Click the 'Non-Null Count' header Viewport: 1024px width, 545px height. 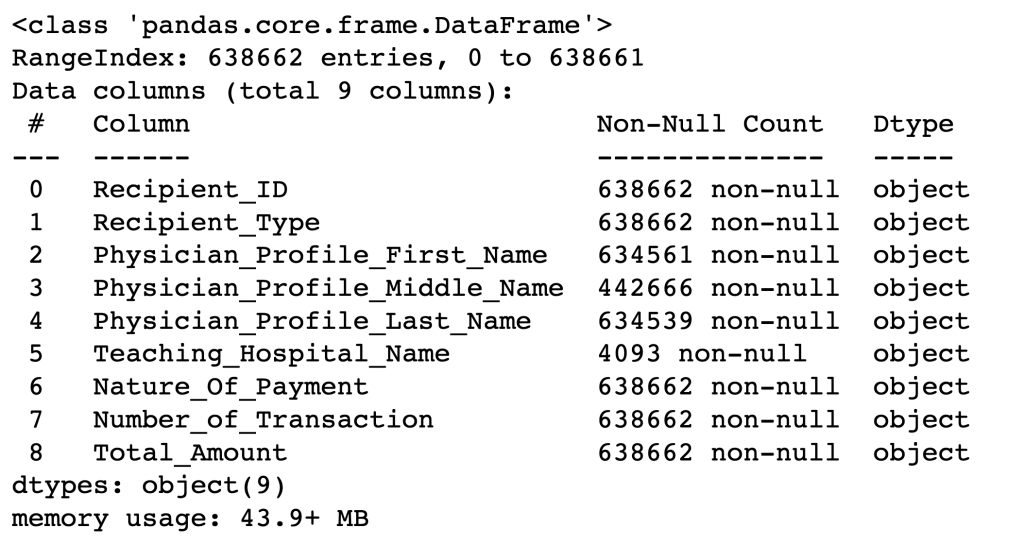tap(710, 124)
